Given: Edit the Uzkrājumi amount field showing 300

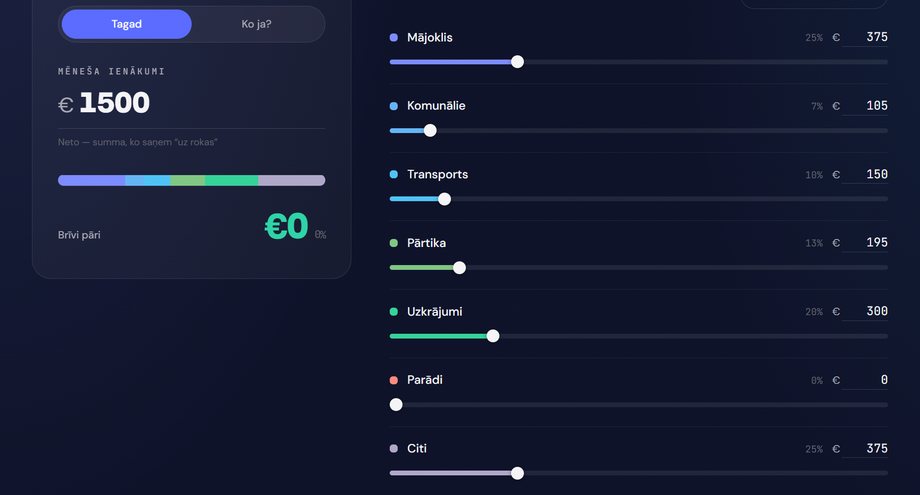Looking at the screenshot, I should [x=865, y=311].
